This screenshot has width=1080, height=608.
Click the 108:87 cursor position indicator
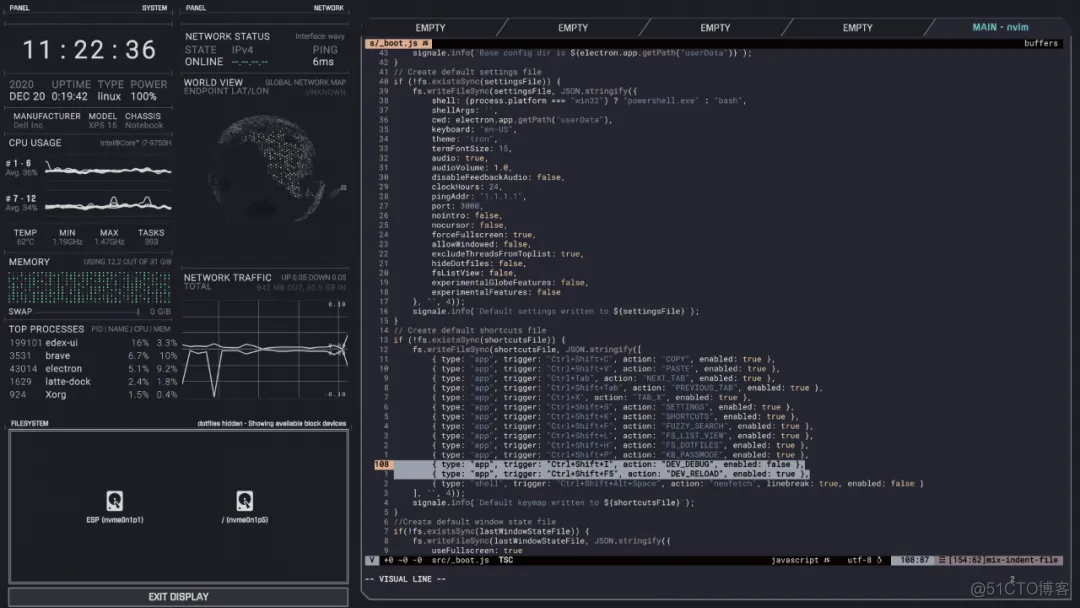[x=914, y=560]
